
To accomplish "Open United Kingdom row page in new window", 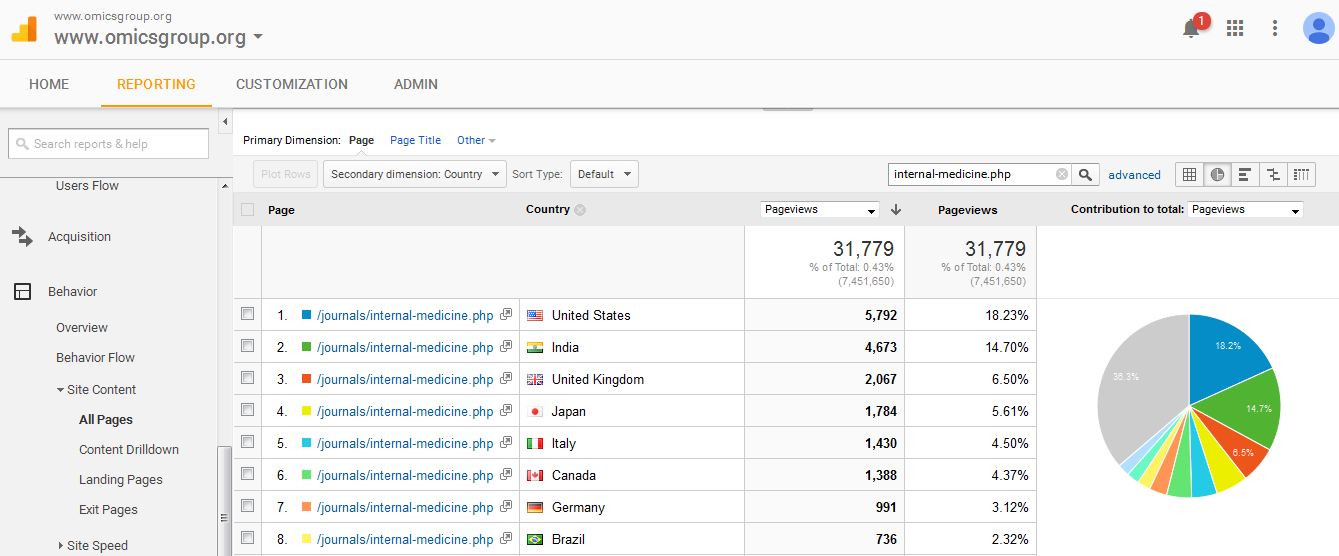I will pyautogui.click(x=506, y=378).
